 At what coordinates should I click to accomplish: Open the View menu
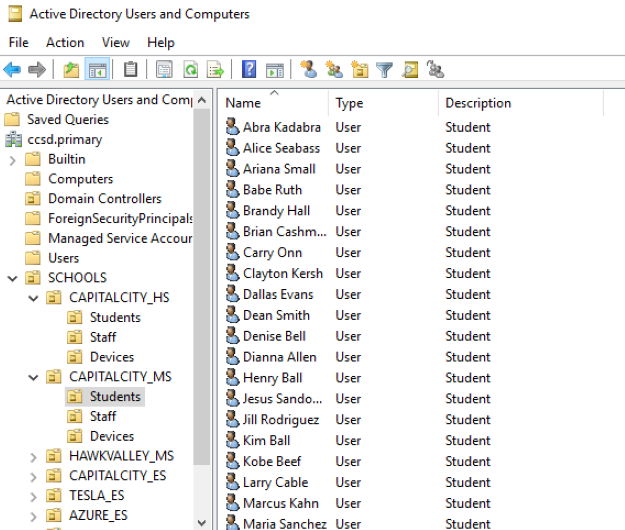coord(116,42)
